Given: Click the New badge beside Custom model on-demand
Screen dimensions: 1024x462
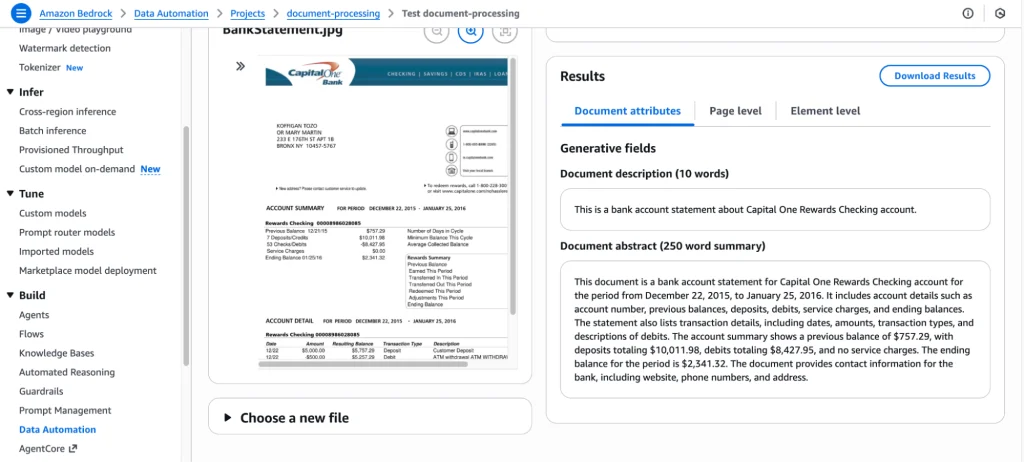Looking at the screenshot, I should pyautogui.click(x=150, y=169).
